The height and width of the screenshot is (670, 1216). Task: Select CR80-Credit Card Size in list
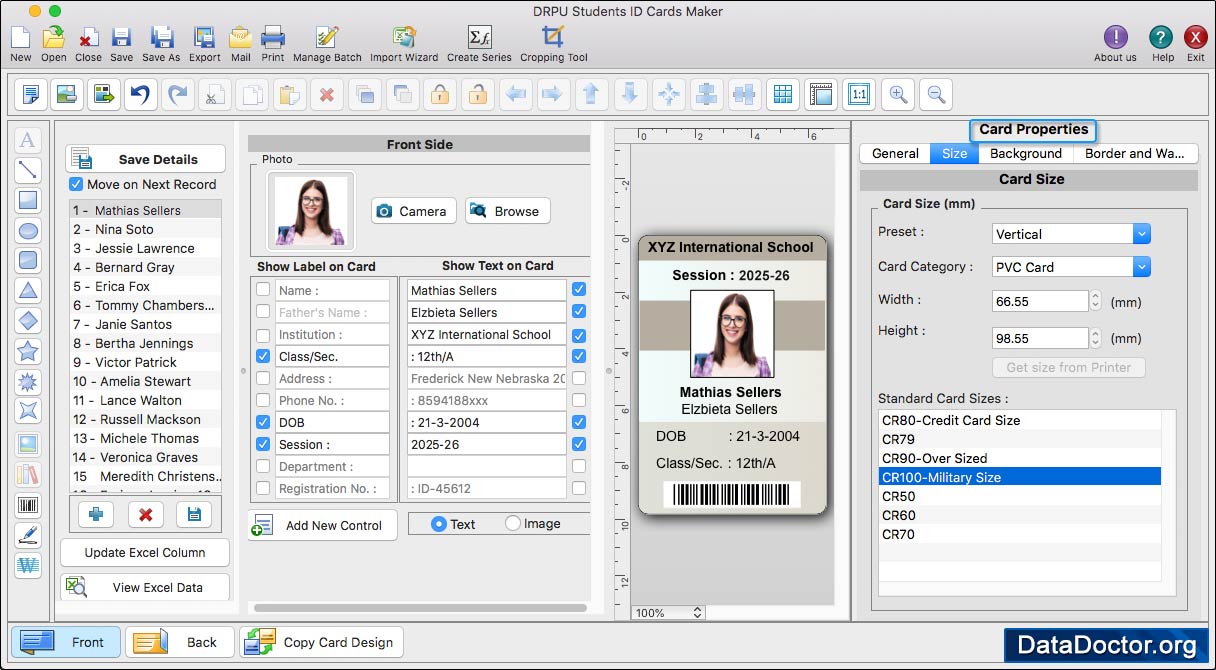click(x=1020, y=420)
